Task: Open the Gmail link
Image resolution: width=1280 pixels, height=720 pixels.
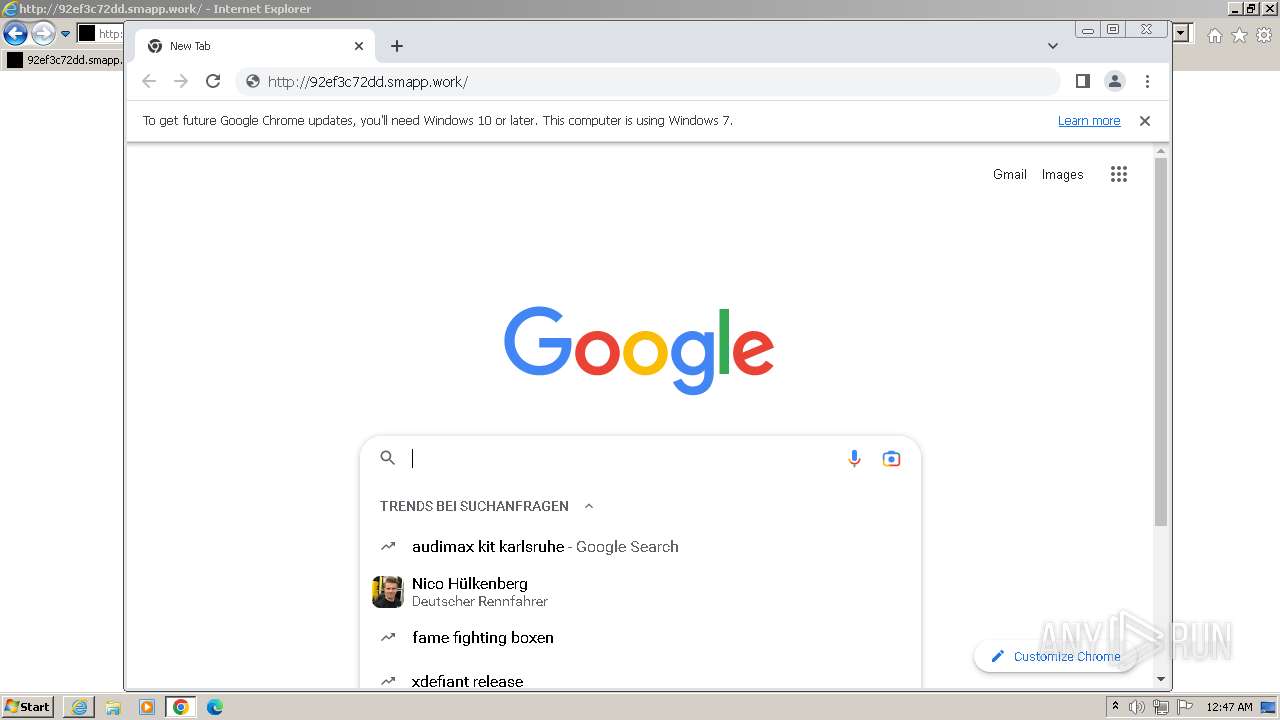Action: click(x=1010, y=174)
